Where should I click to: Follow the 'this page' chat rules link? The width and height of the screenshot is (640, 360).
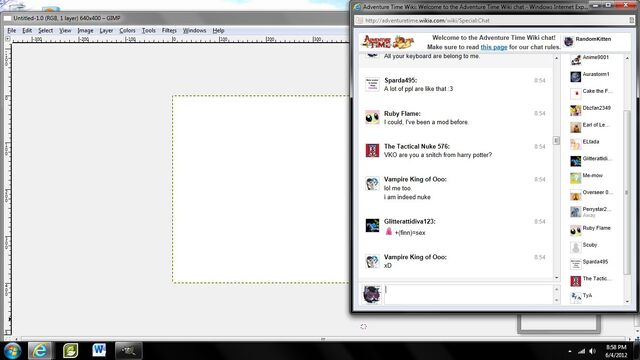point(494,47)
